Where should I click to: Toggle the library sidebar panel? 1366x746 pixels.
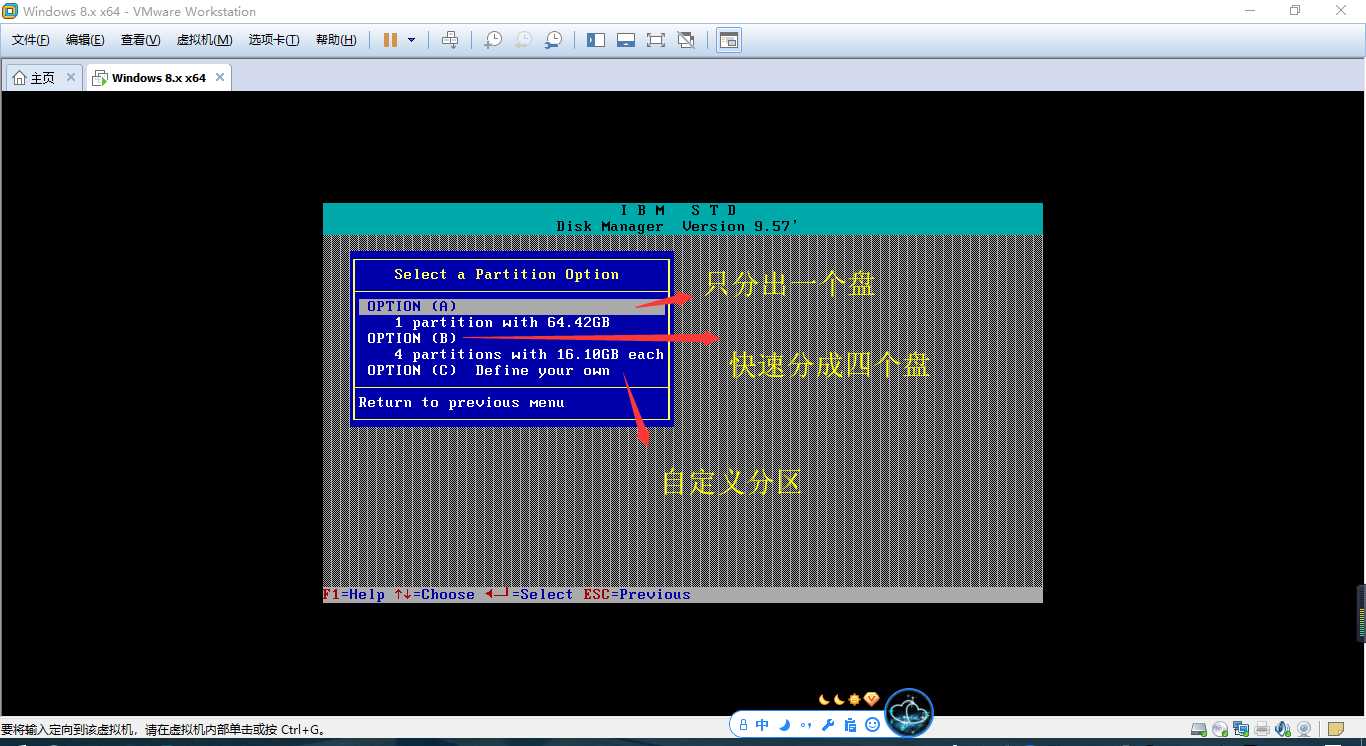[596, 40]
